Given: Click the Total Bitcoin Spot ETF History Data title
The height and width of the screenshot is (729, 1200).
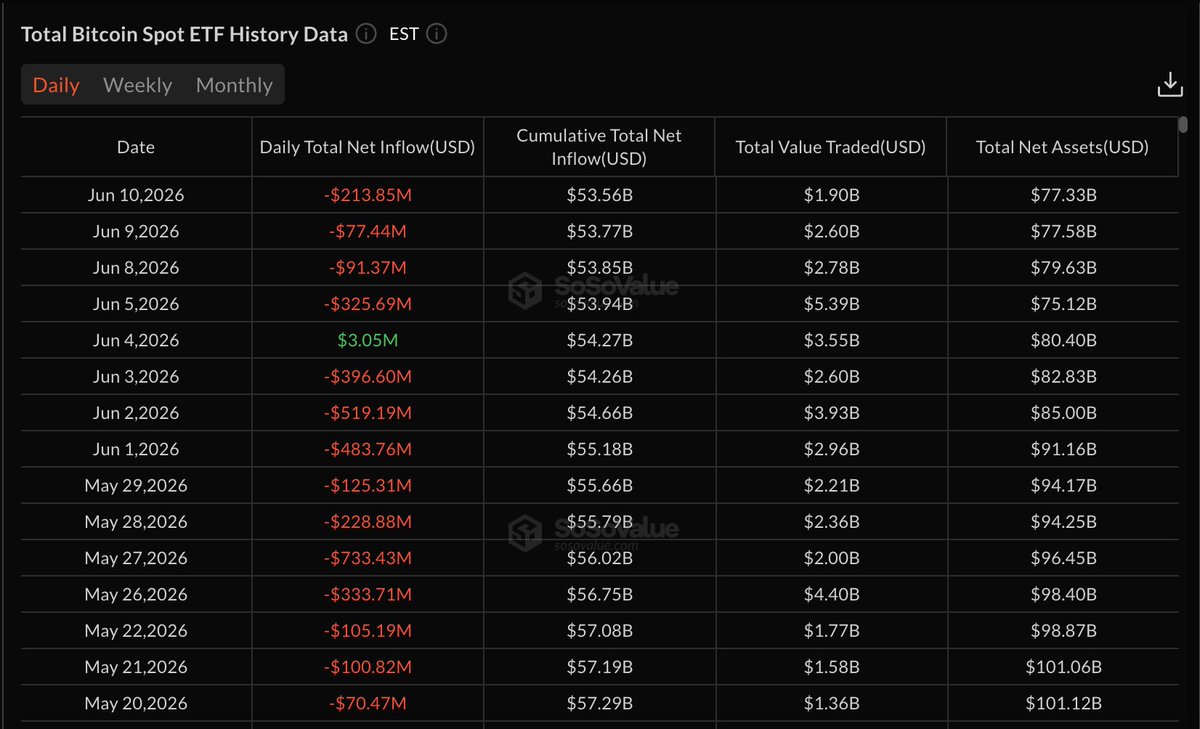Looking at the screenshot, I should tap(185, 34).
